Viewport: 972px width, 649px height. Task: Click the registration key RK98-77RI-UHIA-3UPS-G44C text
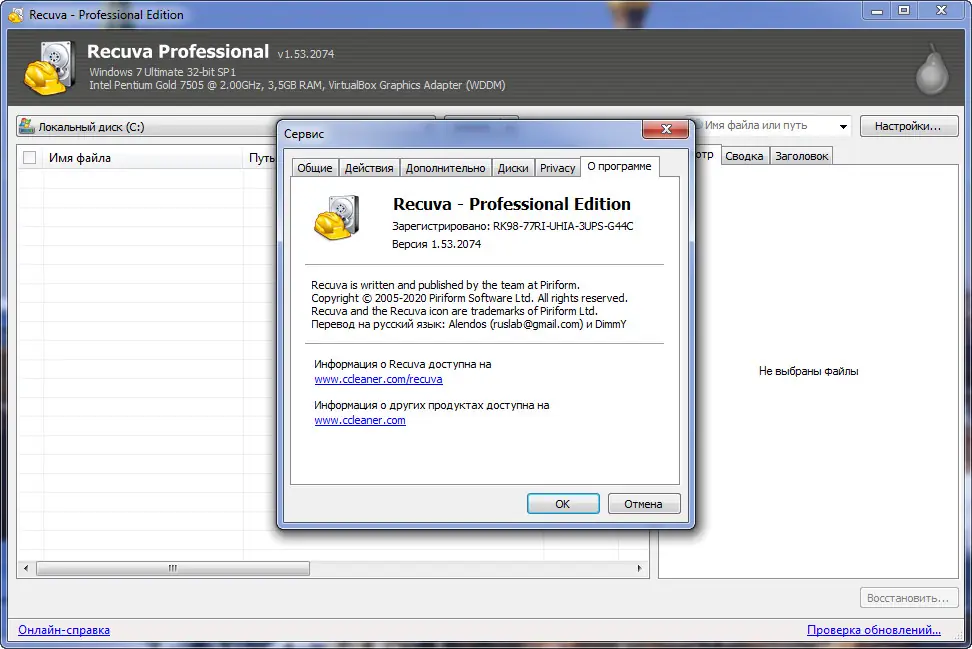click(x=563, y=226)
